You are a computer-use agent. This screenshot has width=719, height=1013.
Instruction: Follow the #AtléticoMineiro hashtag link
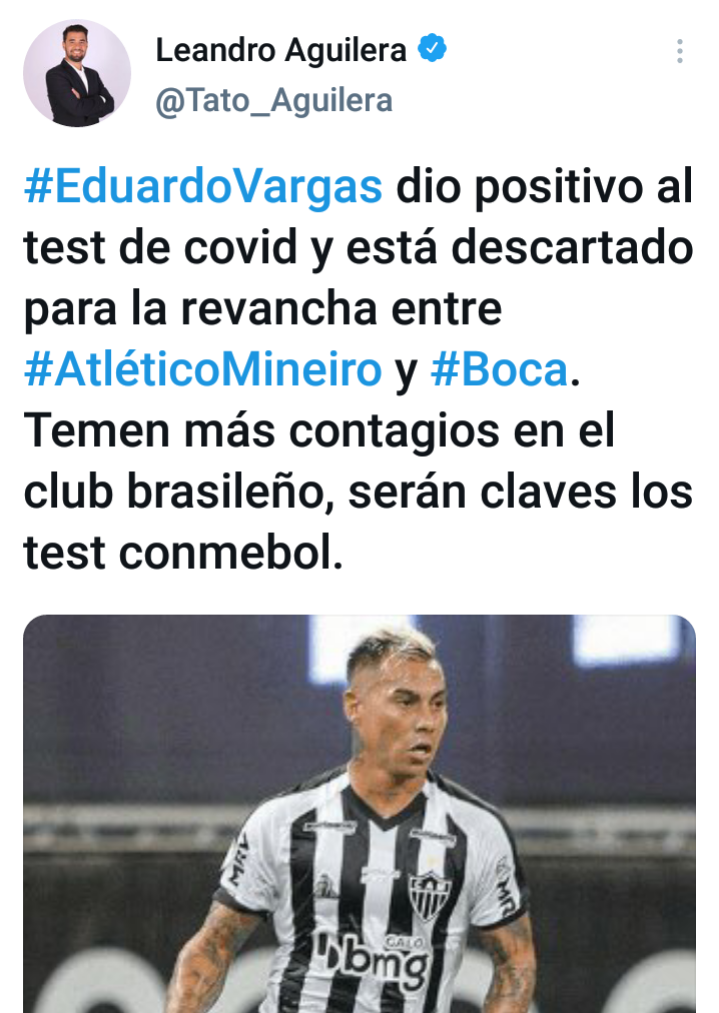coord(203,370)
